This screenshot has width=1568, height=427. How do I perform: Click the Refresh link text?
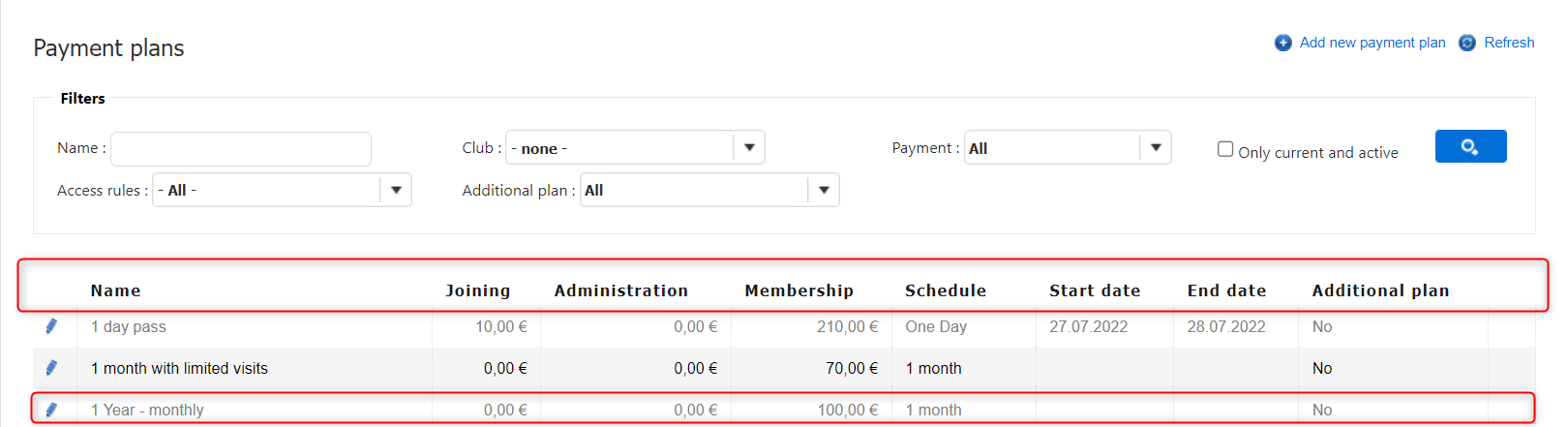coord(1509,43)
